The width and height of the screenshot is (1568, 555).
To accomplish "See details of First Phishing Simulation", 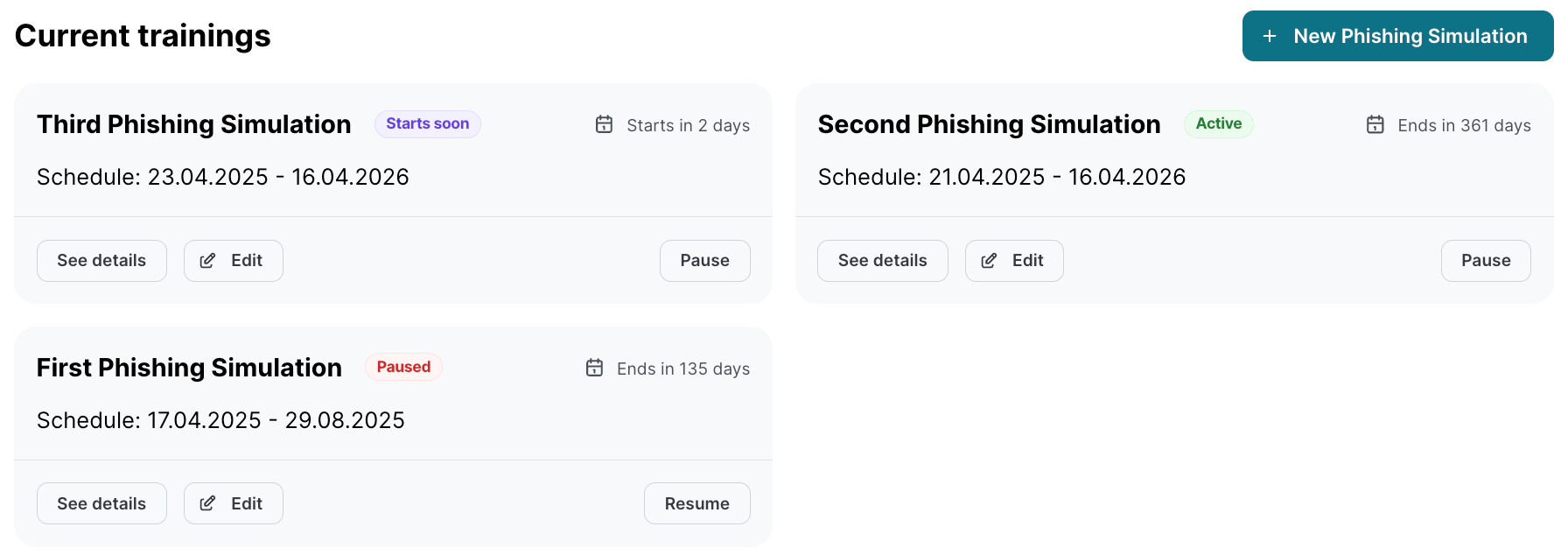I will [101, 504].
